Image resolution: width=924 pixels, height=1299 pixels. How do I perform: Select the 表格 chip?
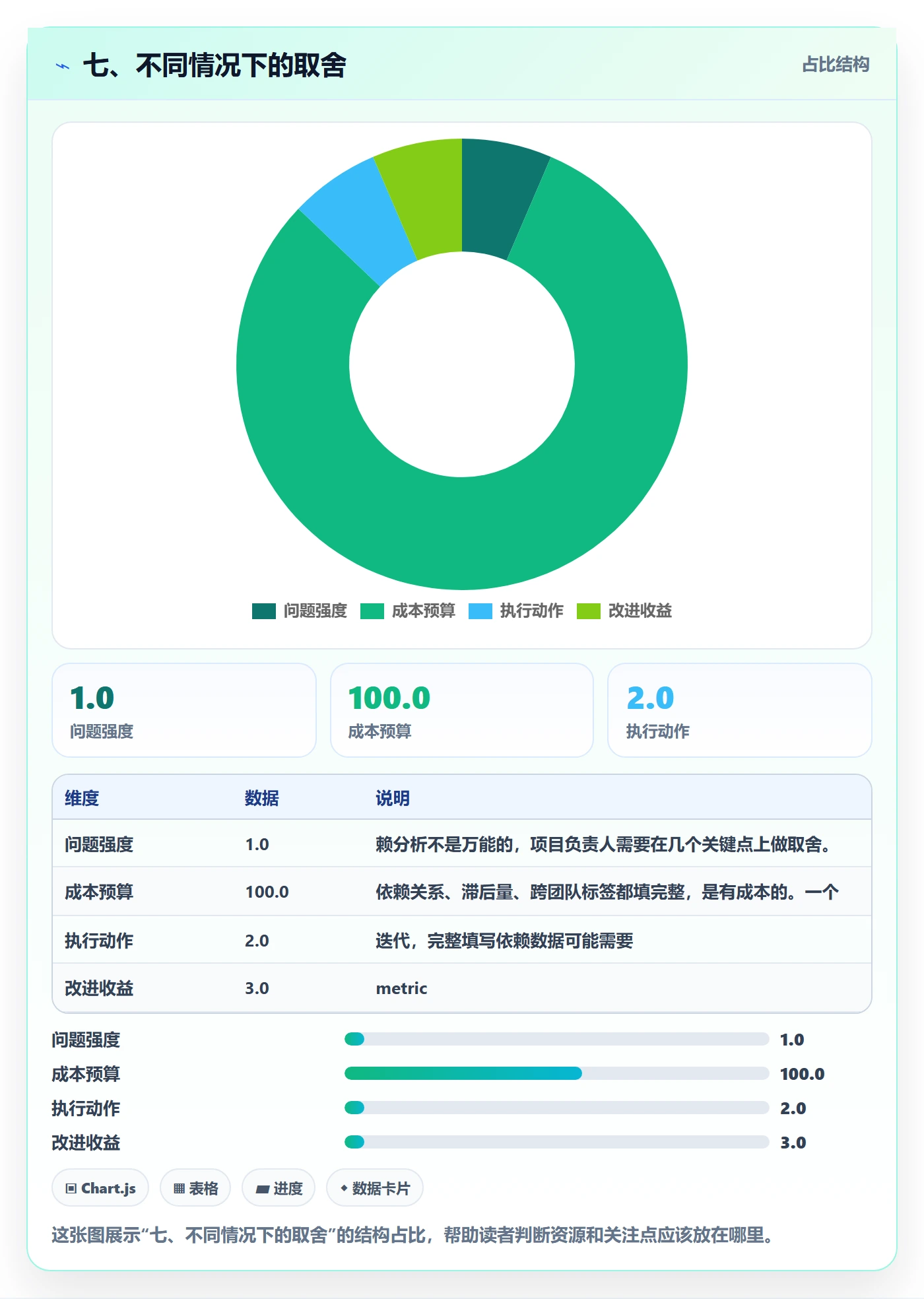195,1188
